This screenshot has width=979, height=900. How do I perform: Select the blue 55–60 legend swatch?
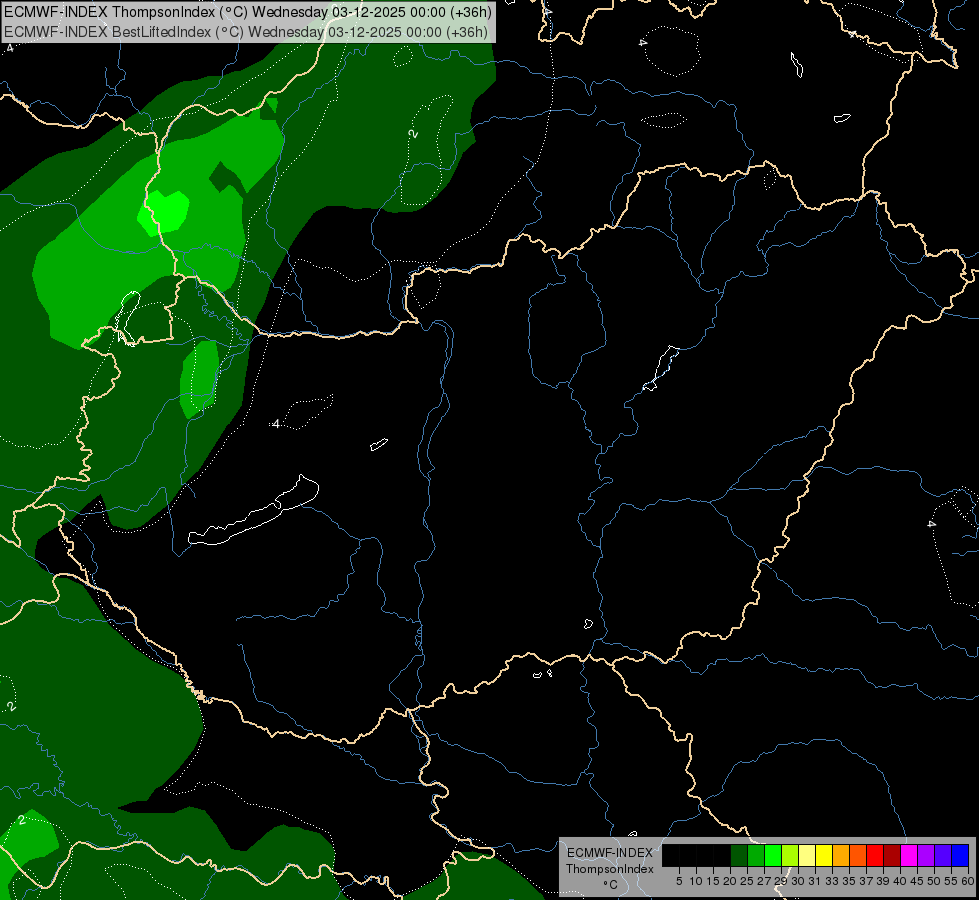(x=960, y=855)
